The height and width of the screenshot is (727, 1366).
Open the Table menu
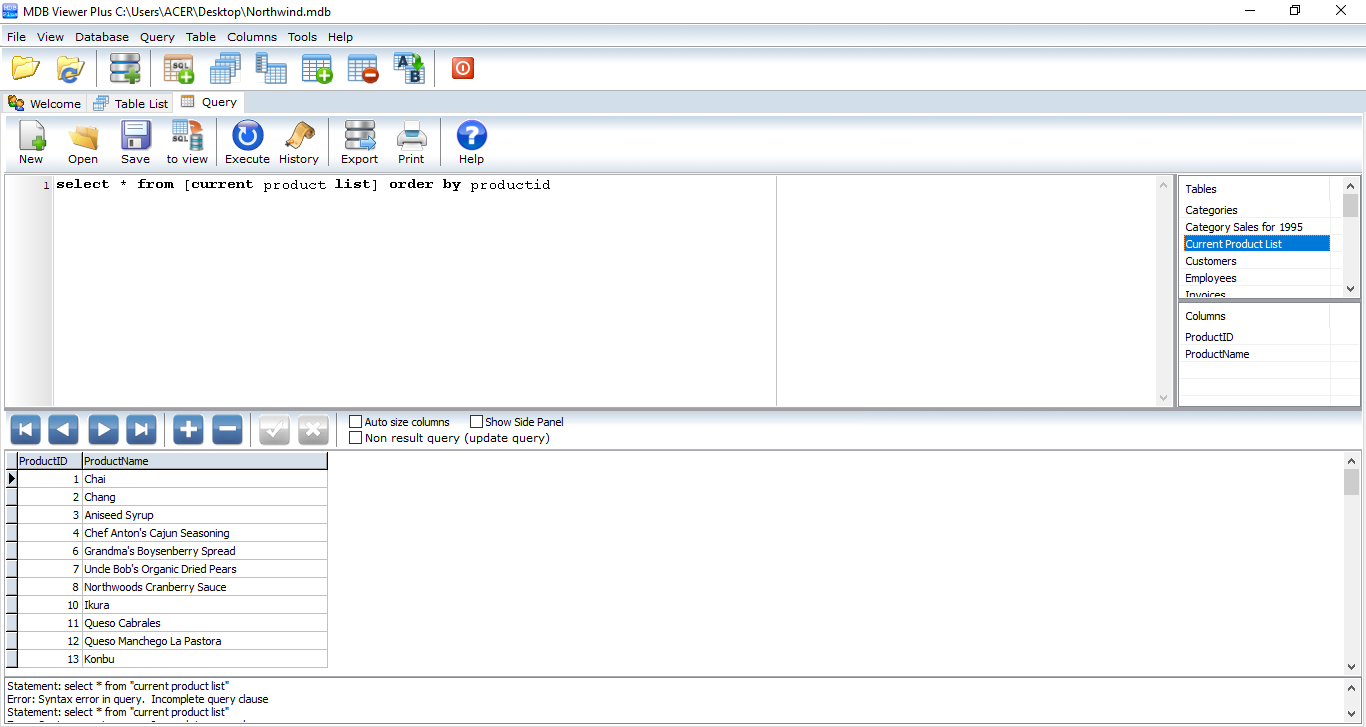pos(201,37)
